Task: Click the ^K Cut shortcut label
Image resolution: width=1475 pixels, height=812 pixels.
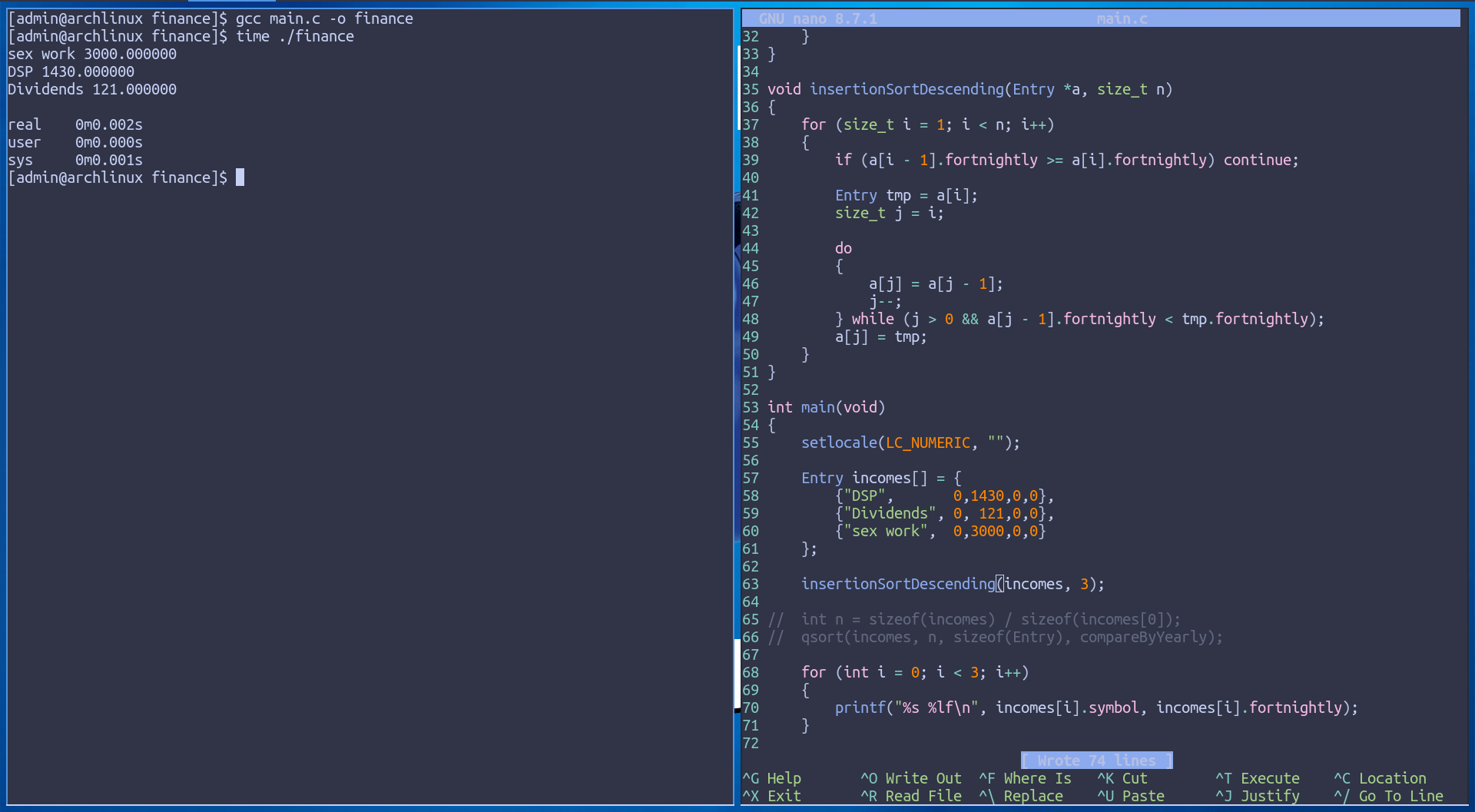Action: click(x=1122, y=778)
